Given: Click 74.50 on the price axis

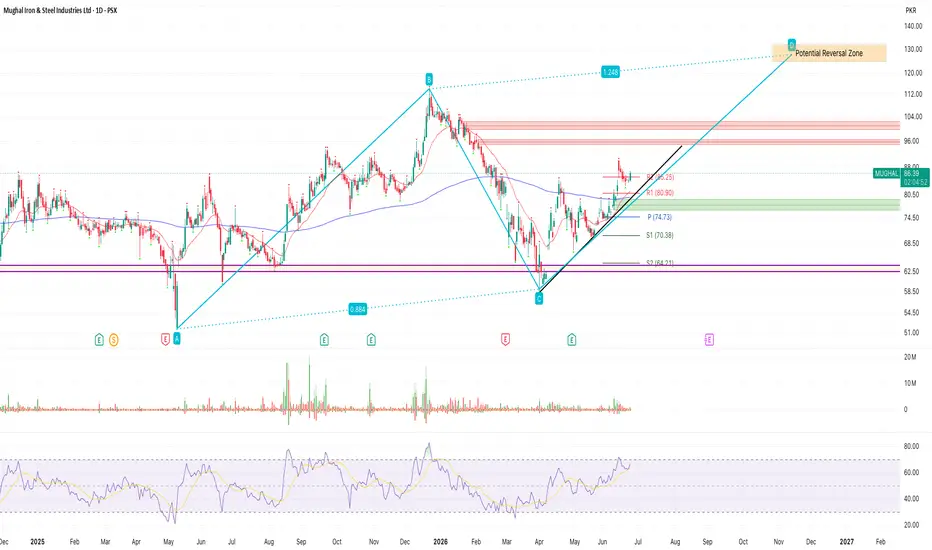Looking at the screenshot, I should (x=911, y=218).
